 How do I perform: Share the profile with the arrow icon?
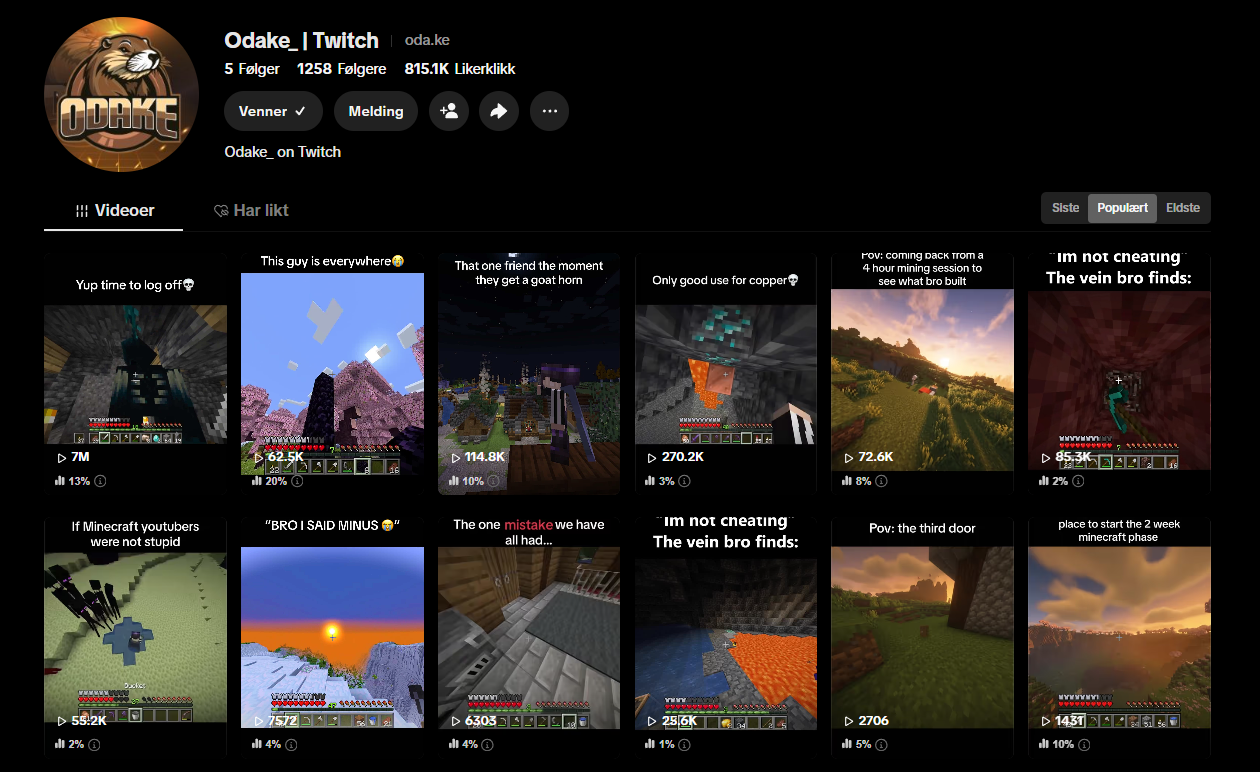click(499, 111)
